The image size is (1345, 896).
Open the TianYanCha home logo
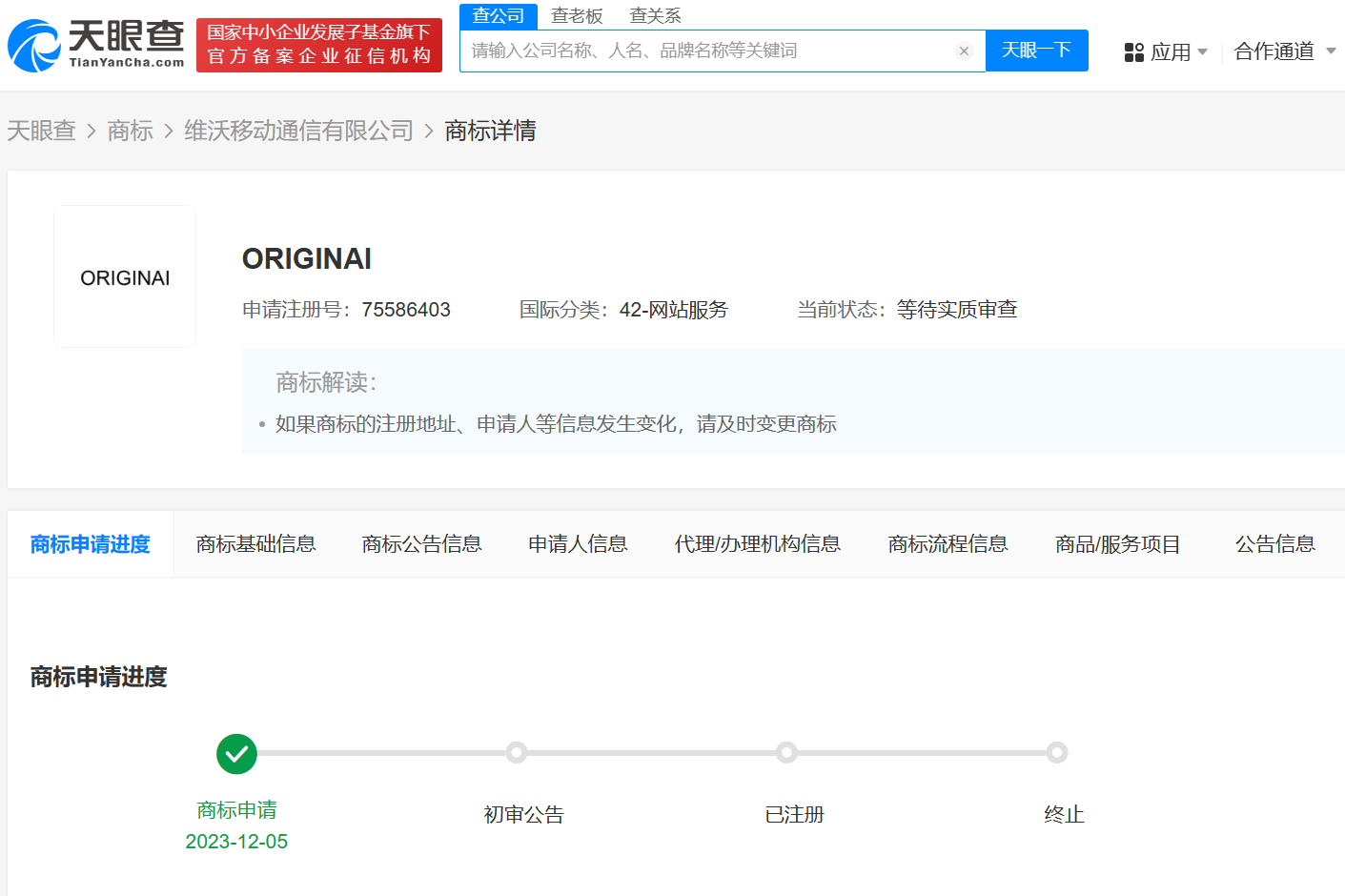point(96,45)
